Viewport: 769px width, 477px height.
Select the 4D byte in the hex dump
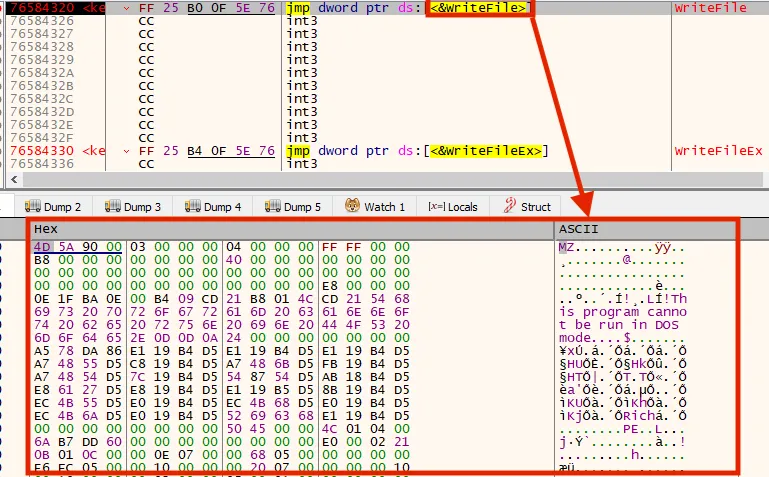coord(42,247)
